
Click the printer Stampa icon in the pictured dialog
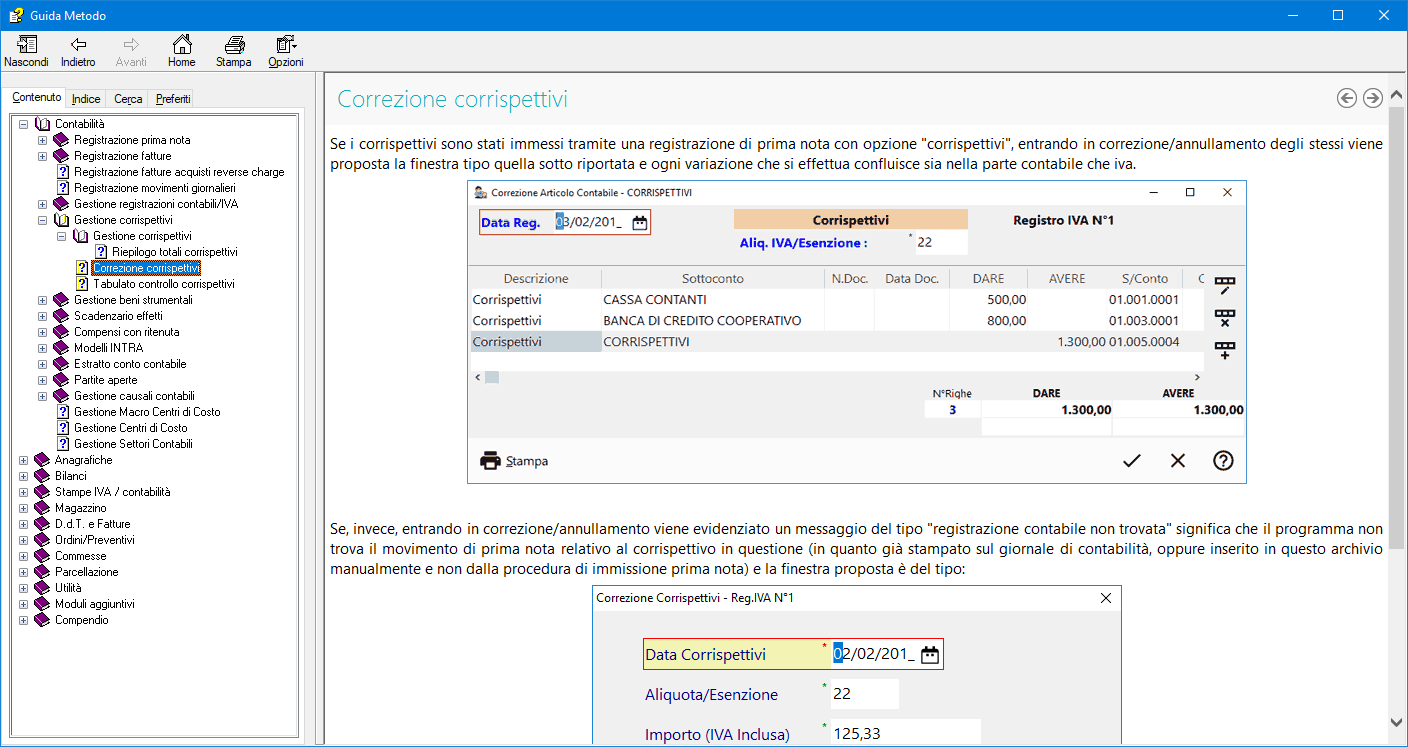click(490, 461)
